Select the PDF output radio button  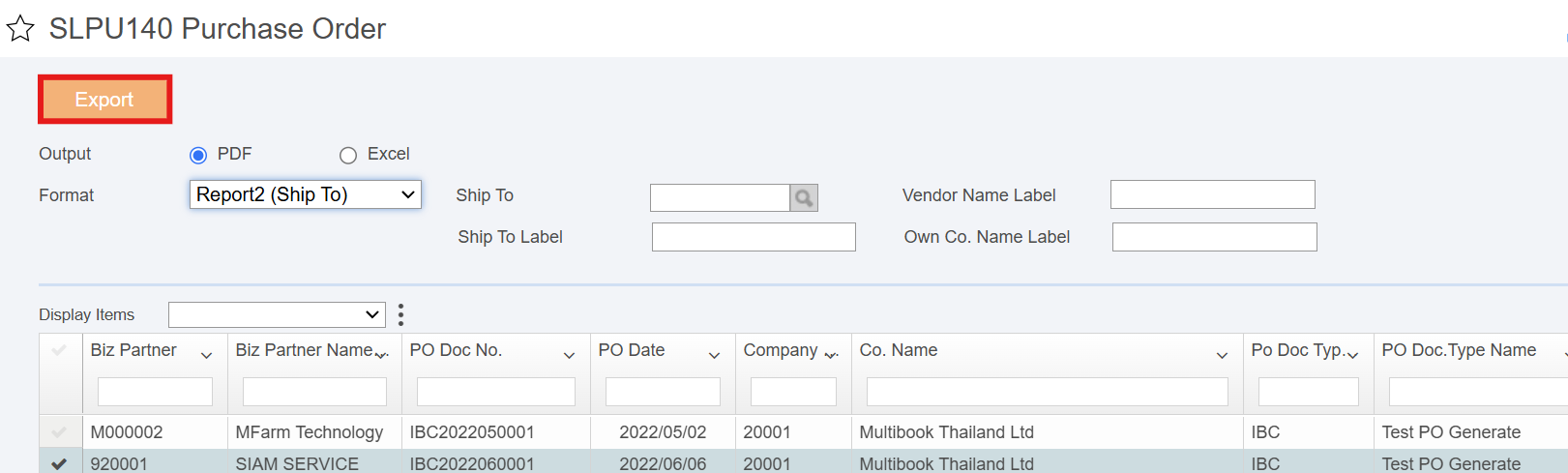[198, 155]
